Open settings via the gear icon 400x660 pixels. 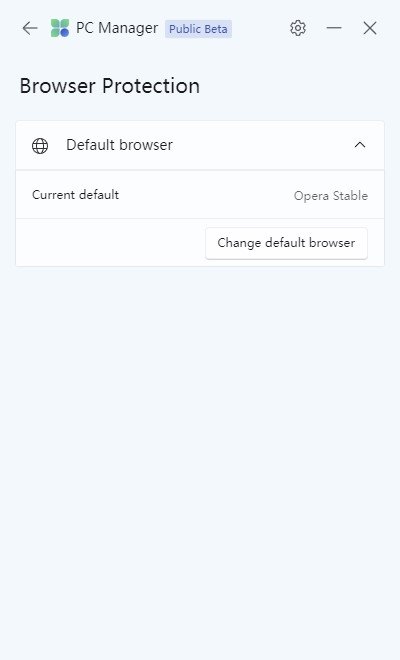tap(298, 28)
